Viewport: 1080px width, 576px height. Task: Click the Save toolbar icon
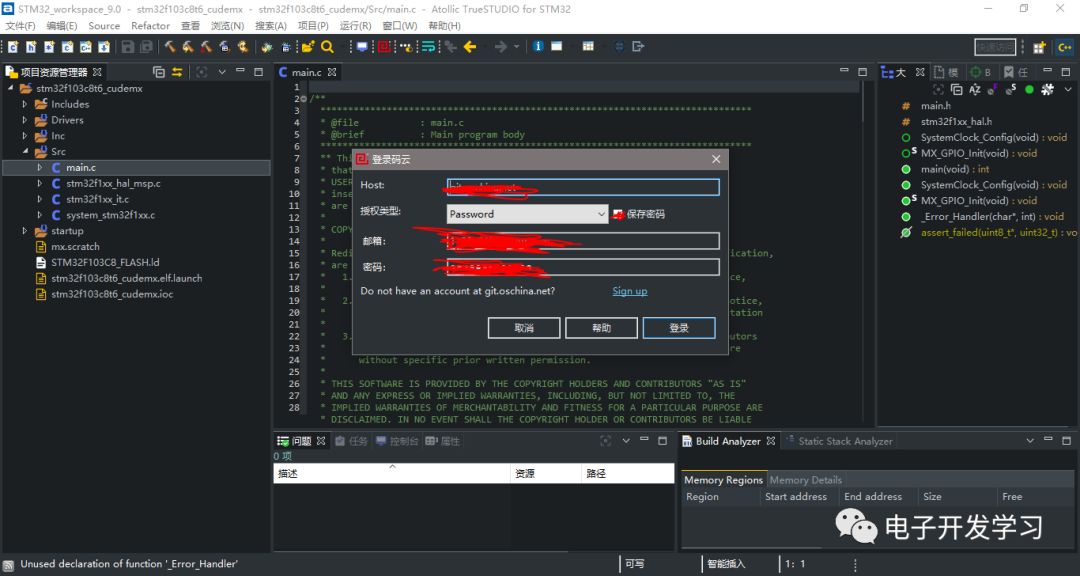(128, 47)
